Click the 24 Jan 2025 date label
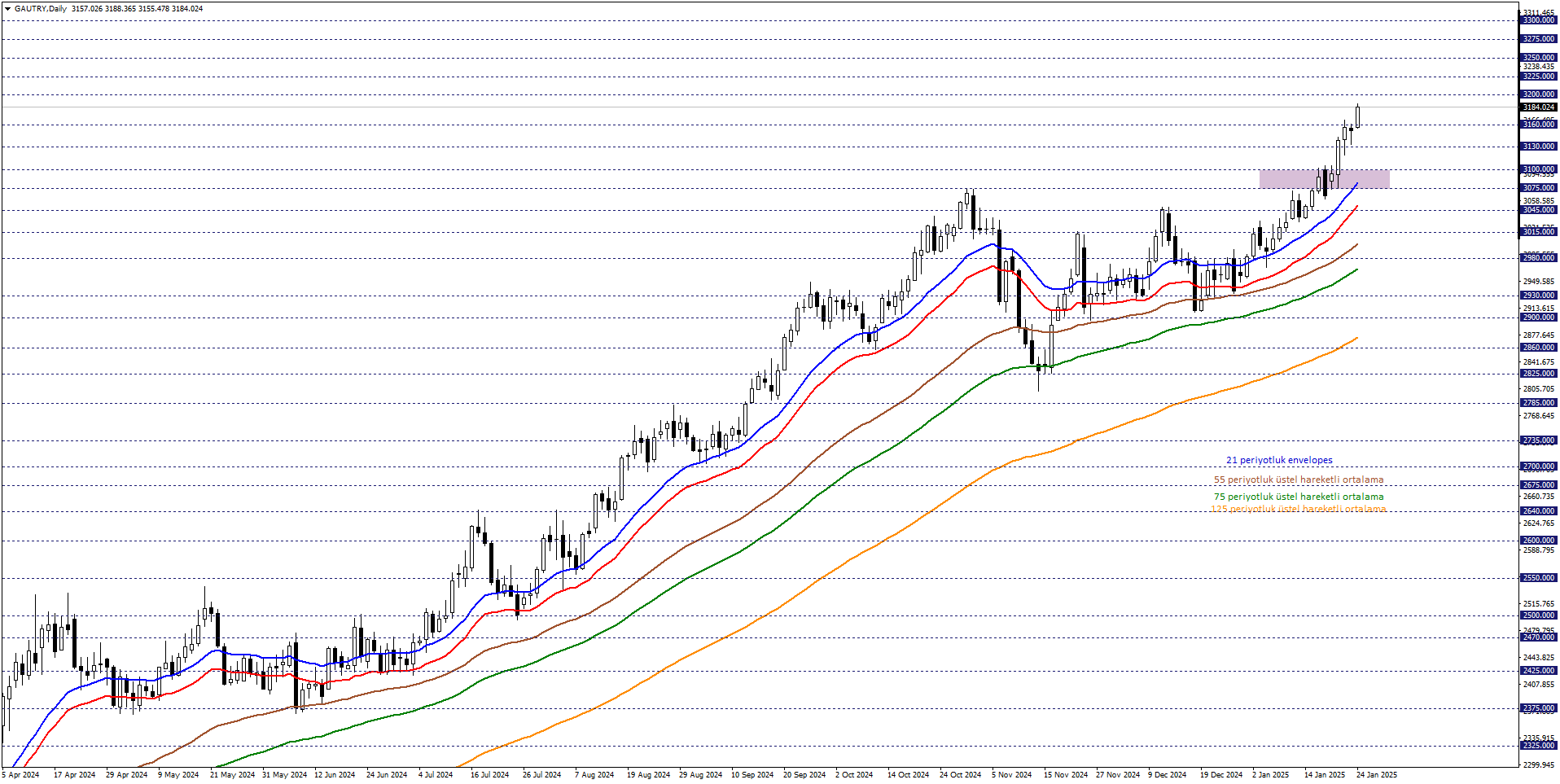The height and width of the screenshot is (784, 1560). [x=1377, y=775]
